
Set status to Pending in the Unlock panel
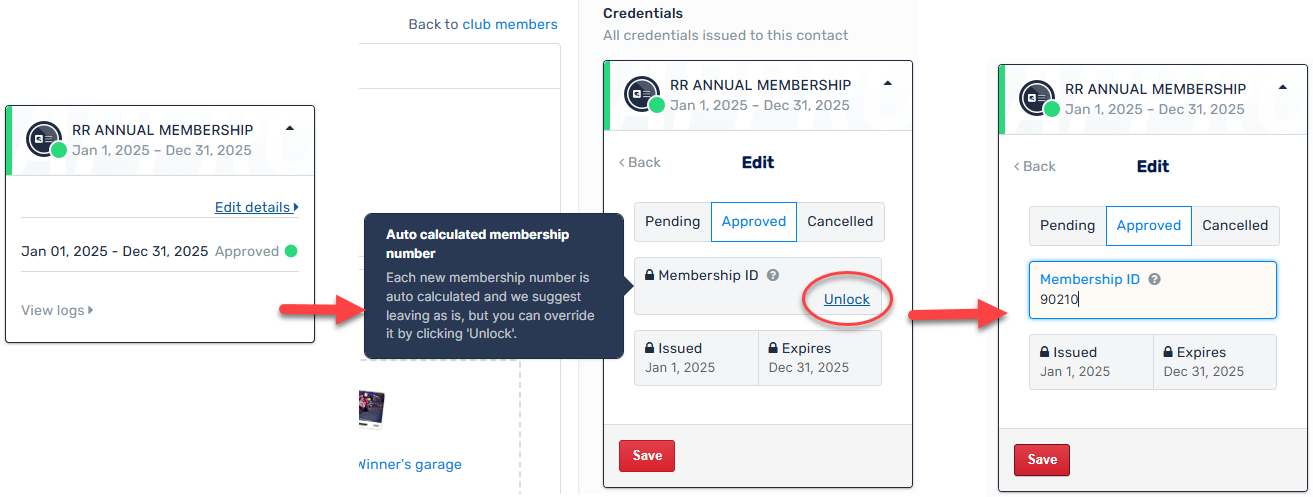coord(672,222)
